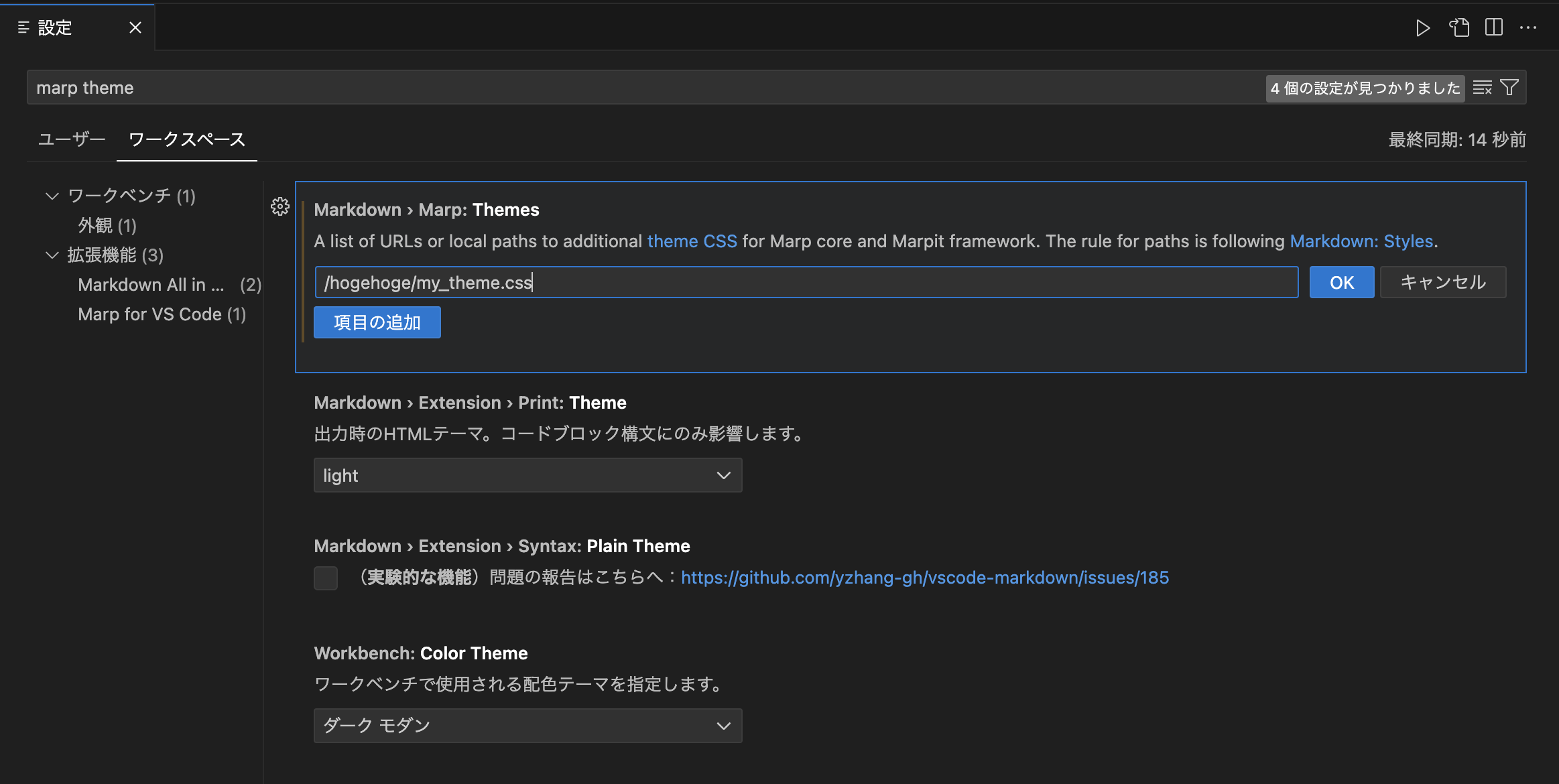Confirm theme path with the OK button
Screen dimensions: 1559x784
(x=1341, y=282)
